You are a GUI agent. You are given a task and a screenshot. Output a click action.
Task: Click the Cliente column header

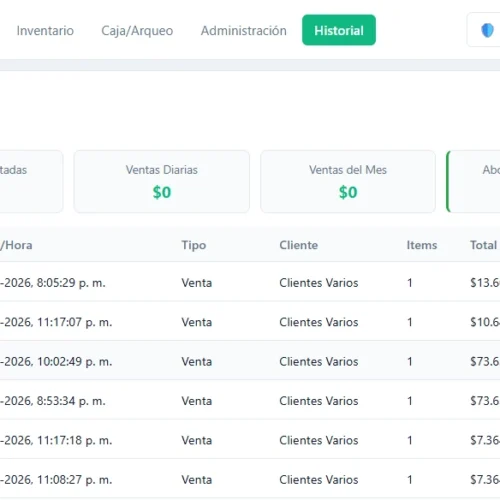point(298,245)
